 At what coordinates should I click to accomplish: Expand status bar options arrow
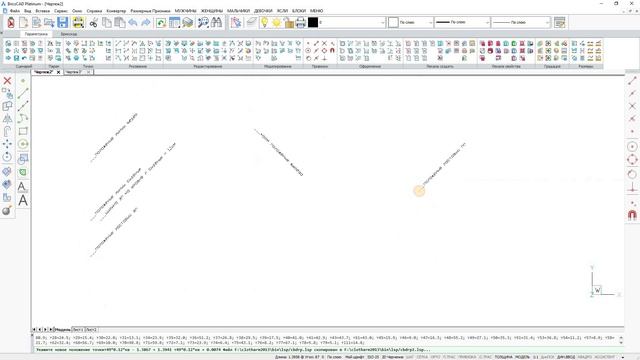pyautogui.click(x=623, y=357)
